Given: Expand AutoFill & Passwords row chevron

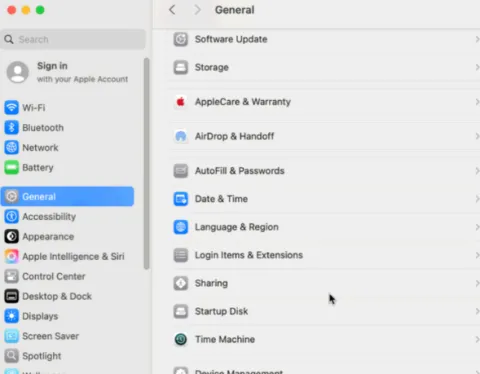Looking at the screenshot, I should pos(477,171).
